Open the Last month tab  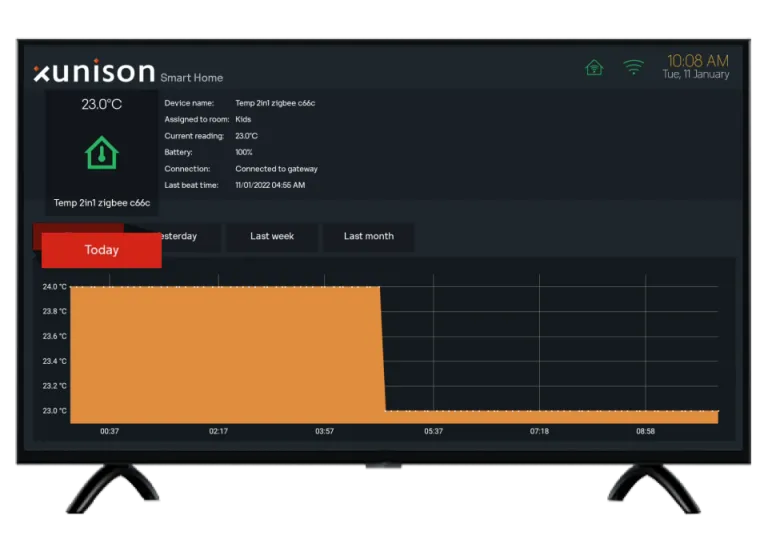tap(368, 236)
